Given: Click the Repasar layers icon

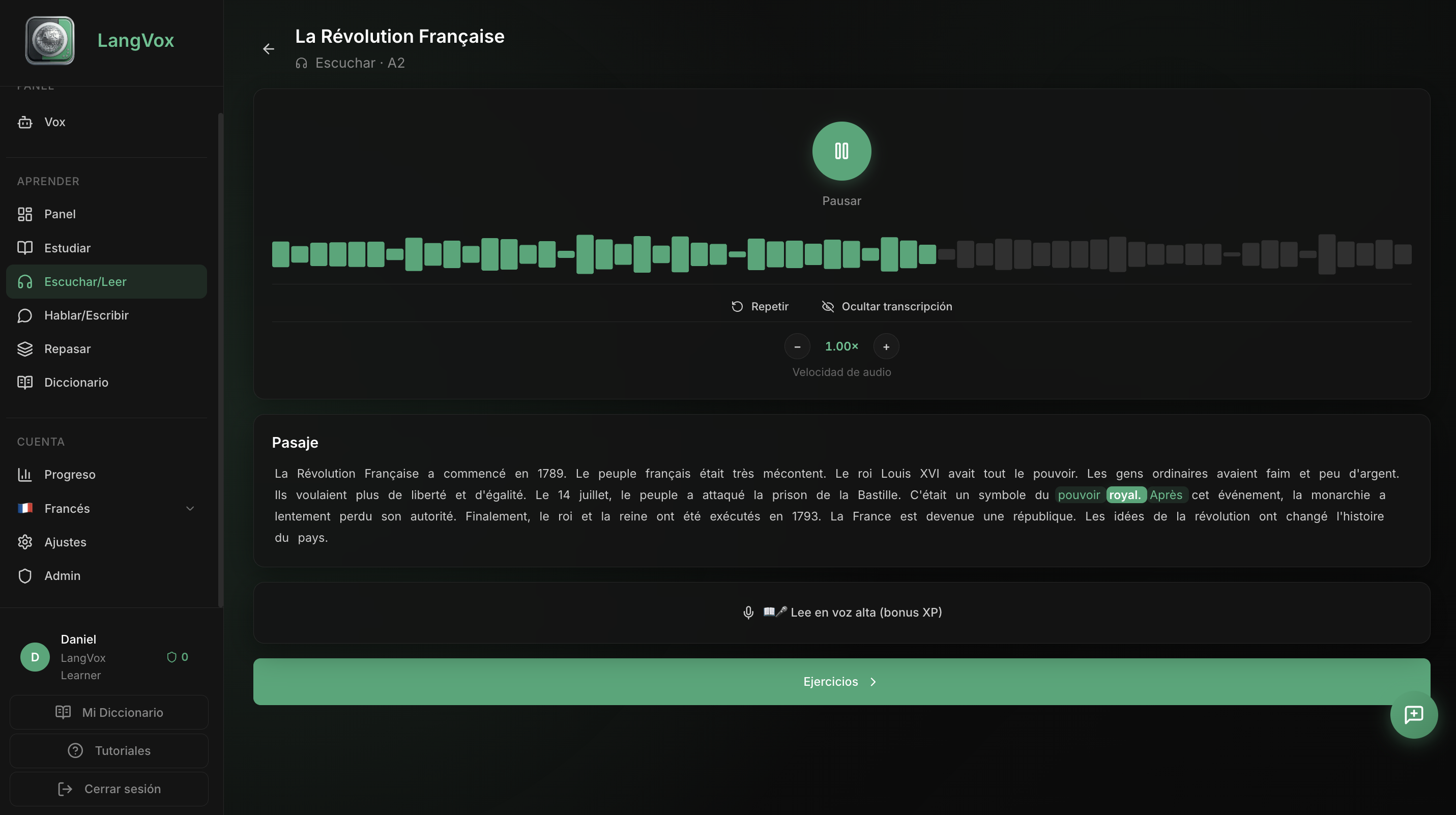Looking at the screenshot, I should click(25, 348).
